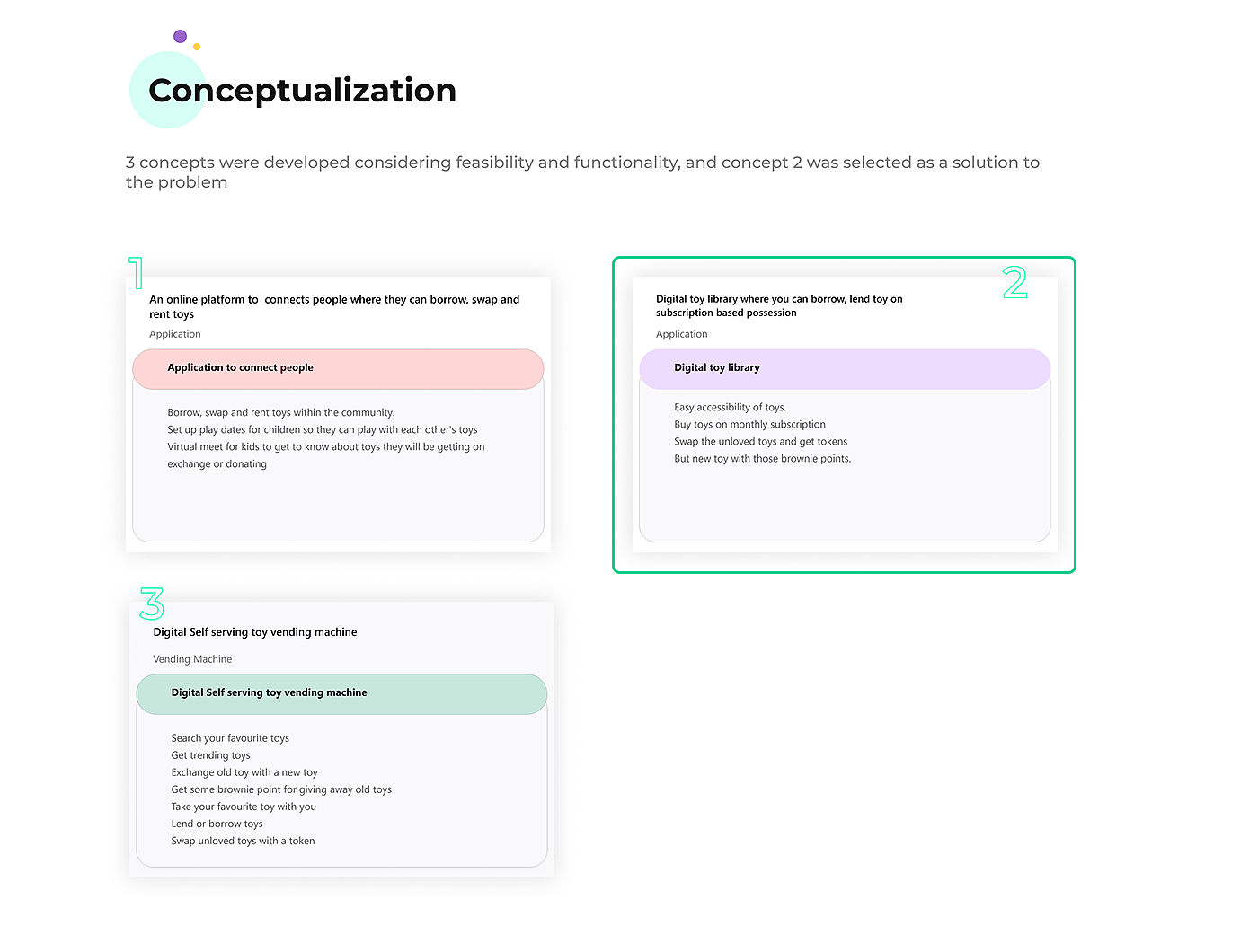The height and width of the screenshot is (952, 1258).
Task: Click 'Get trending toys' line
Action: pyautogui.click(x=211, y=755)
